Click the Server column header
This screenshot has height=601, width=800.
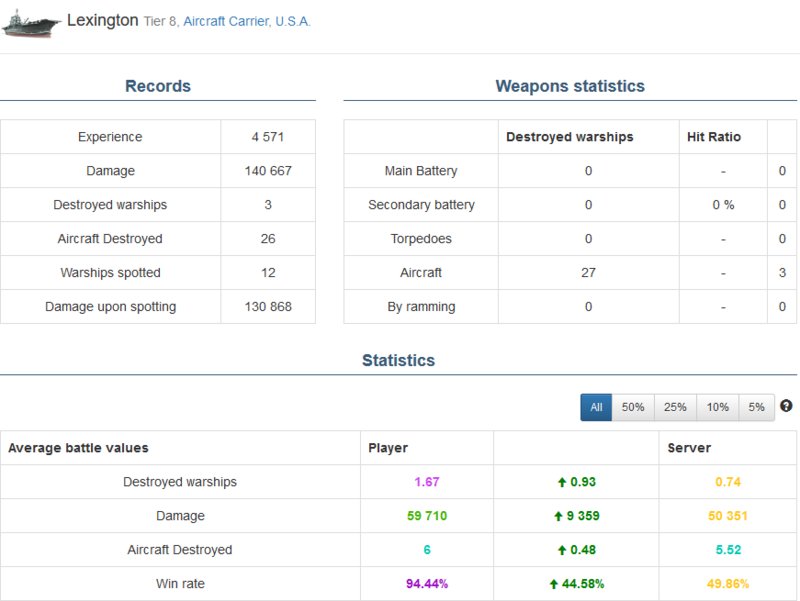click(x=688, y=448)
